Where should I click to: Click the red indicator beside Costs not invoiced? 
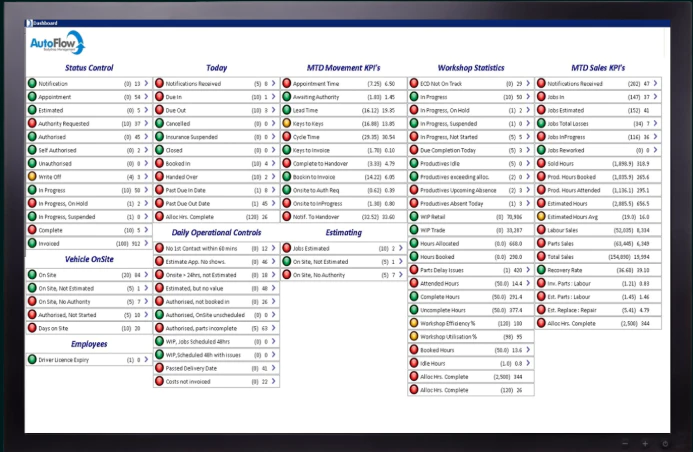pyautogui.click(x=159, y=381)
